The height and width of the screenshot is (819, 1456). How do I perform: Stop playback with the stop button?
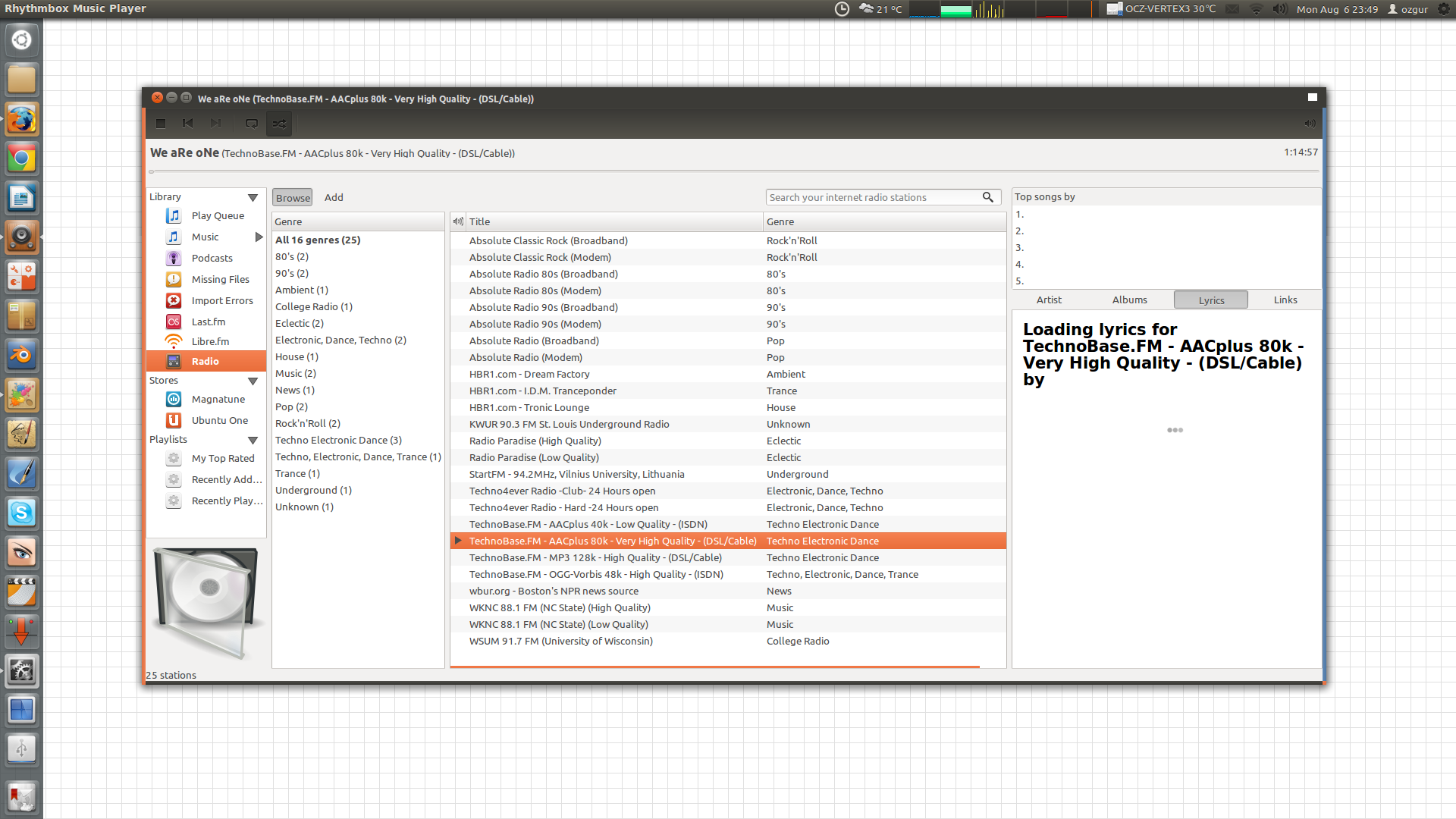click(161, 124)
